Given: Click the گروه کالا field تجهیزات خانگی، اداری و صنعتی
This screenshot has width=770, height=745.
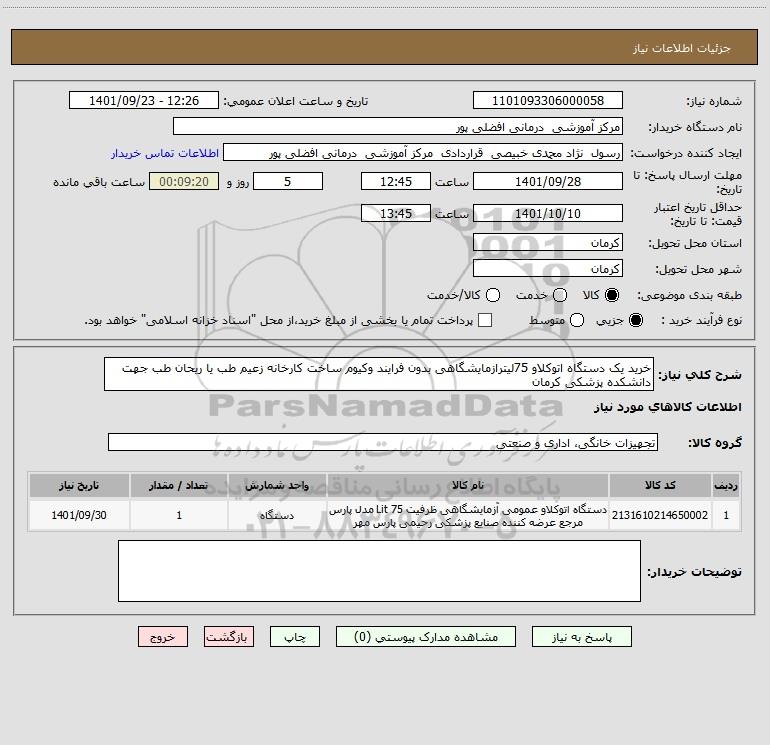Looking at the screenshot, I should click(383, 442).
